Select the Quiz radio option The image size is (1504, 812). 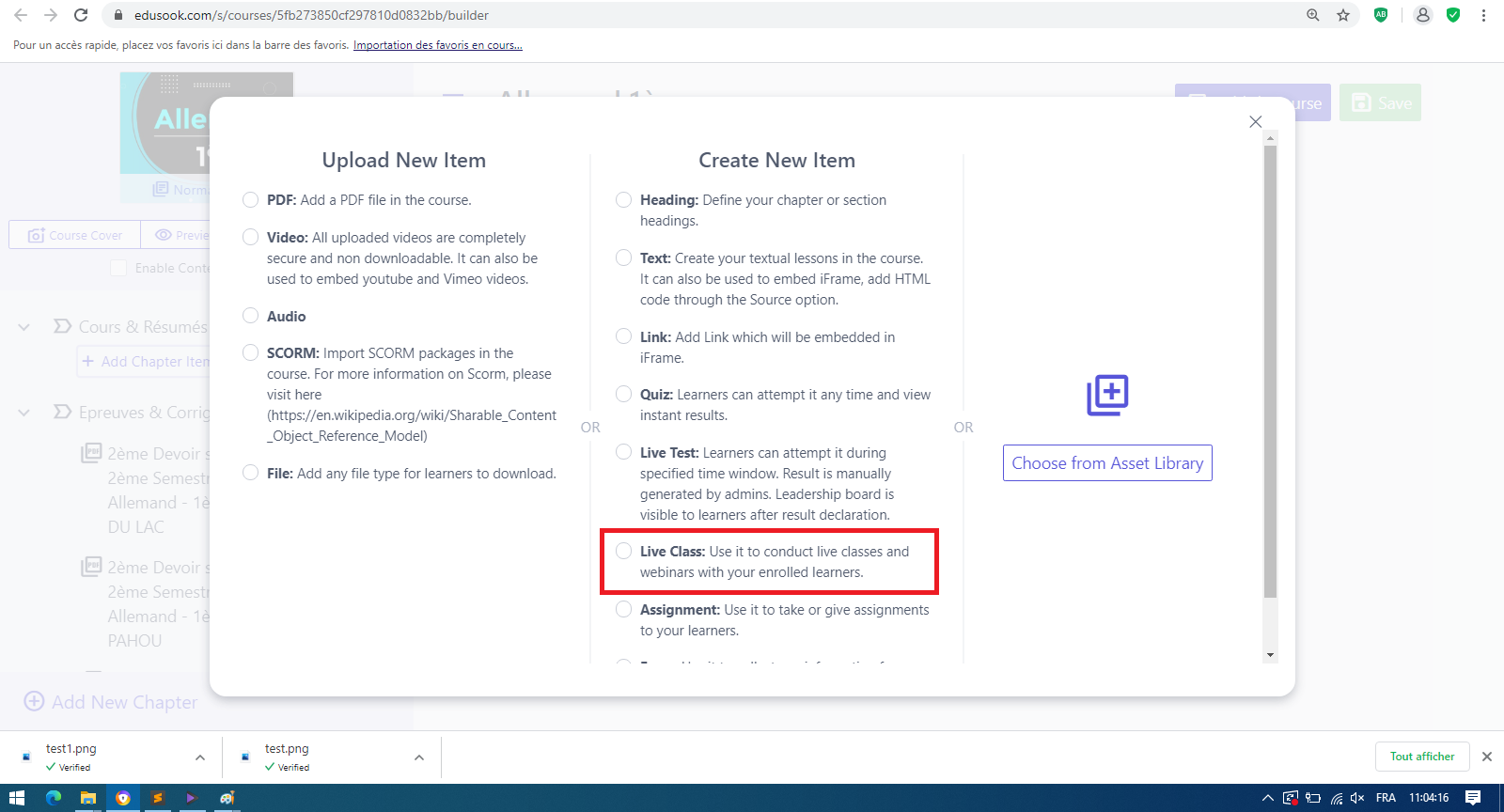[623, 395]
